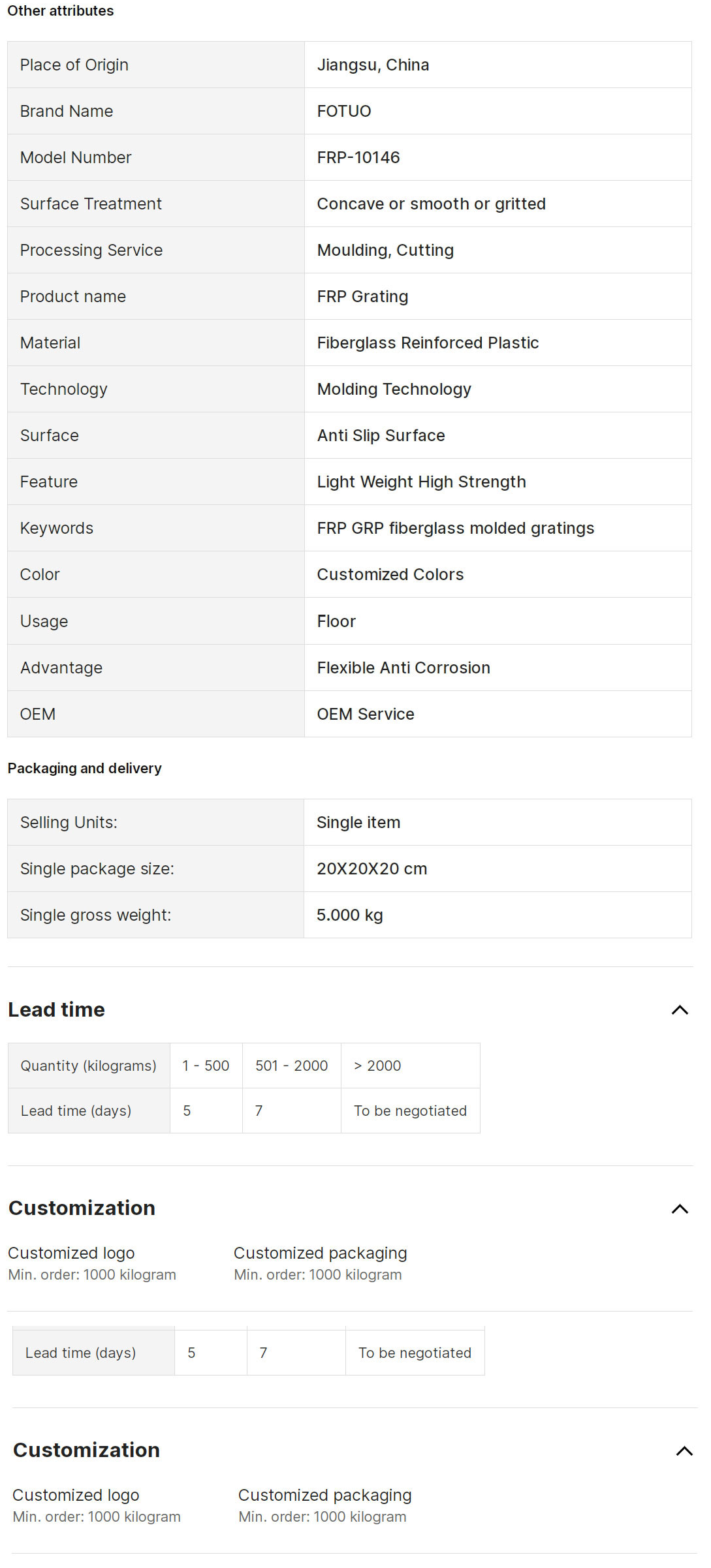Select the 5.000 kg gross weight value
The width and height of the screenshot is (711, 1568).
click(x=350, y=915)
